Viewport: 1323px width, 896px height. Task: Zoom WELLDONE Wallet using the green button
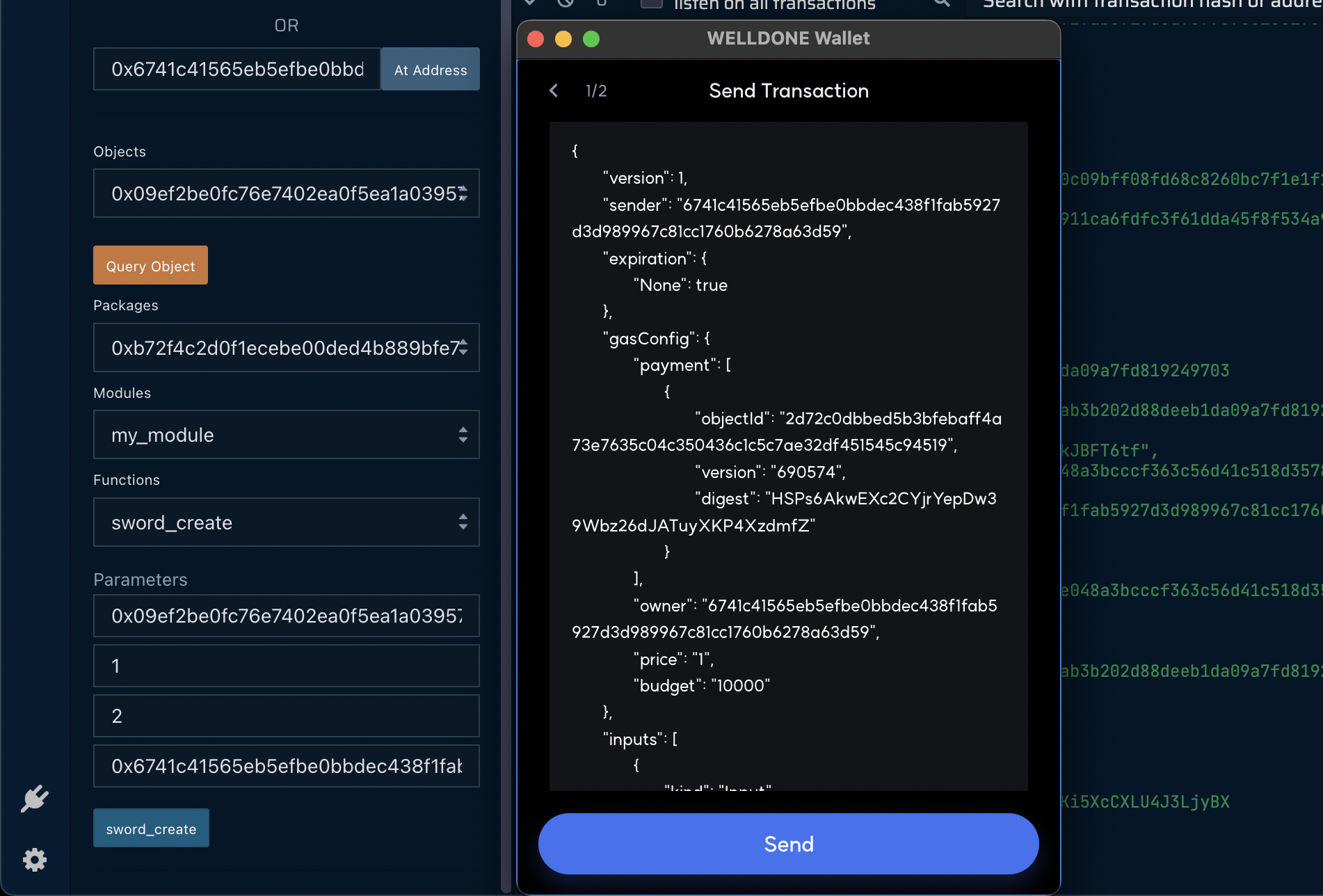click(591, 39)
